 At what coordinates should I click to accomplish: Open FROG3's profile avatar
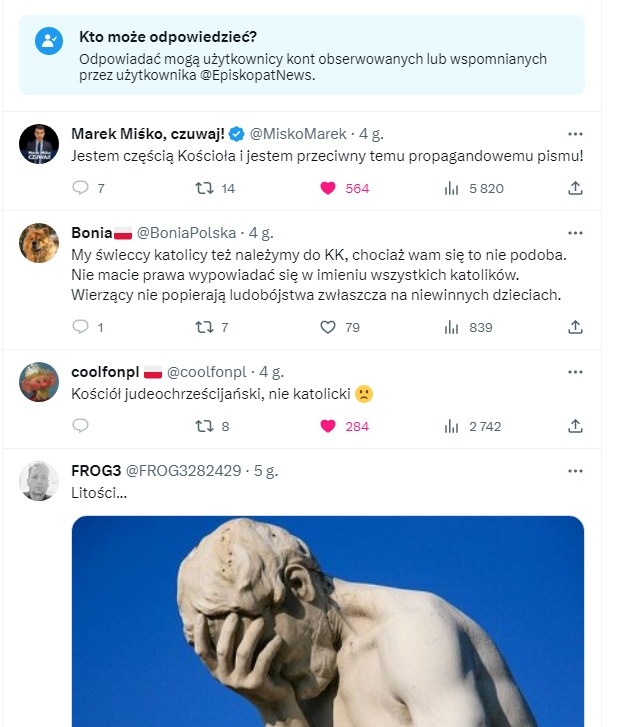tap(39, 481)
